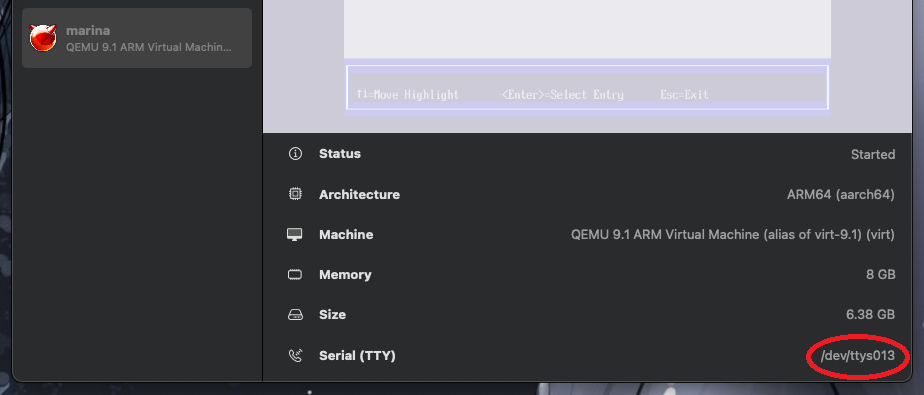
Task: Click the Size hard drive icon
Action: [295, 315]
